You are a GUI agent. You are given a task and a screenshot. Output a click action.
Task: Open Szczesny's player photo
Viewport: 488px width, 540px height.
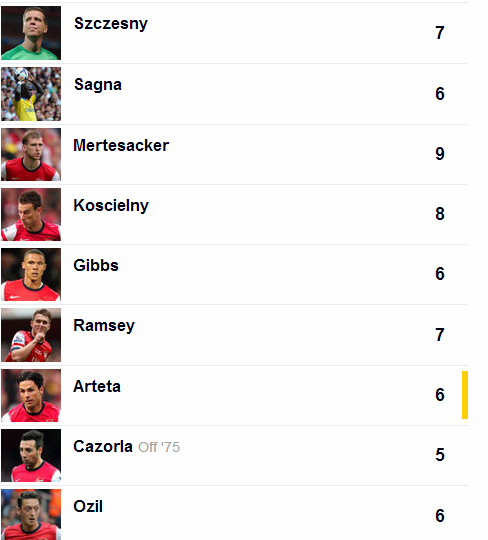(x=31, y=33)
